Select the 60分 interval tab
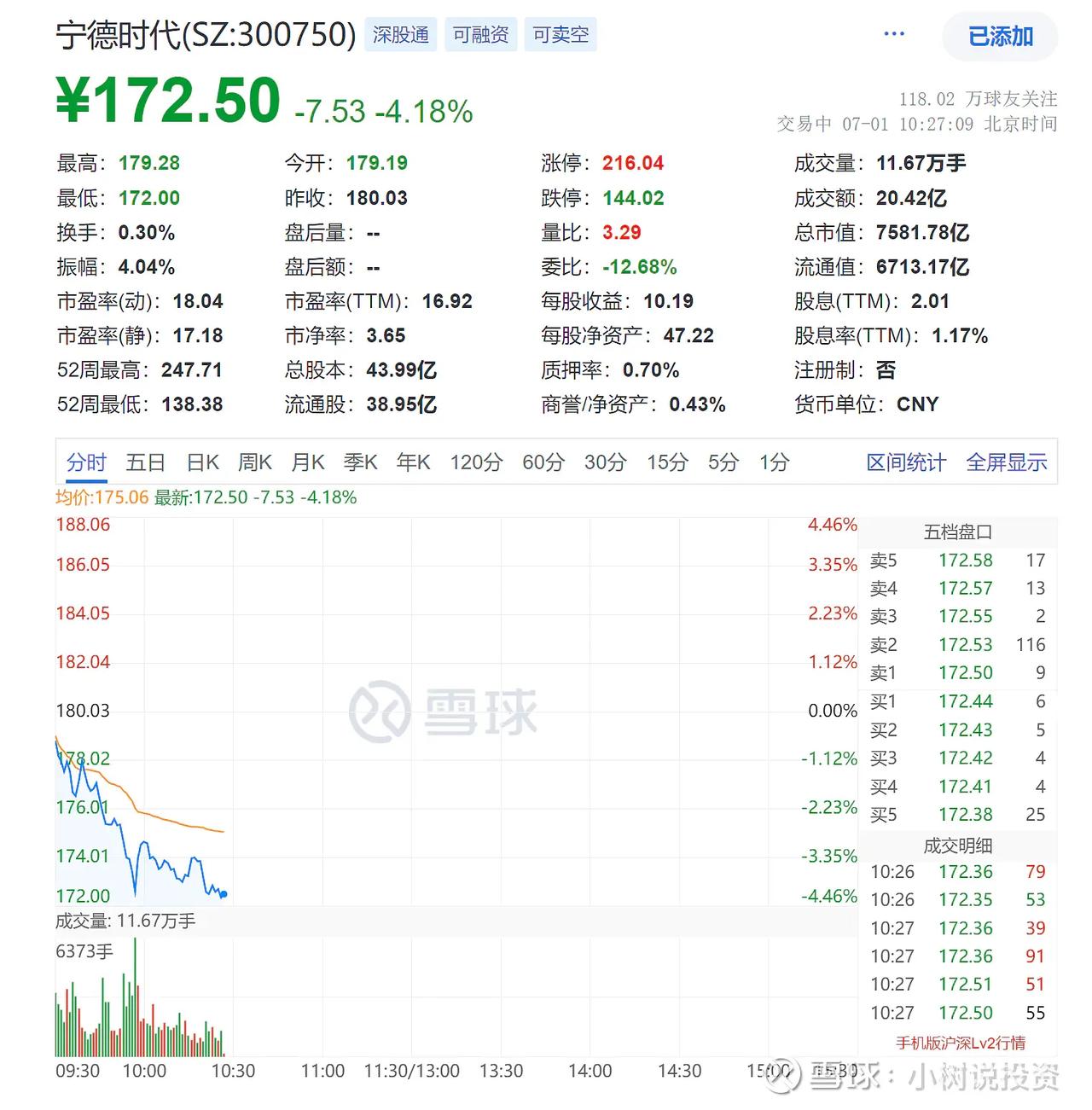This screenshot has width=1092, height=1110. pos(543,462)
